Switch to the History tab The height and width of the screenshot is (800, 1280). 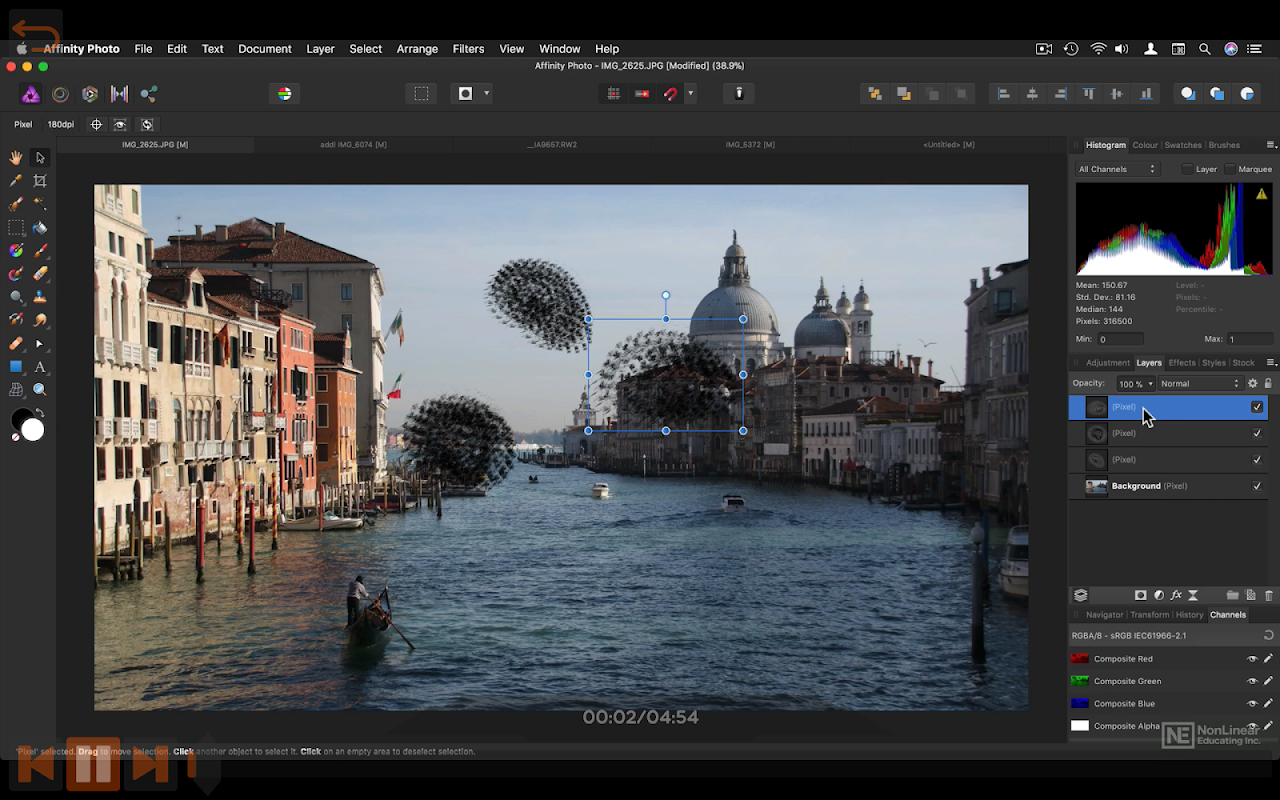coord(1189,615)
